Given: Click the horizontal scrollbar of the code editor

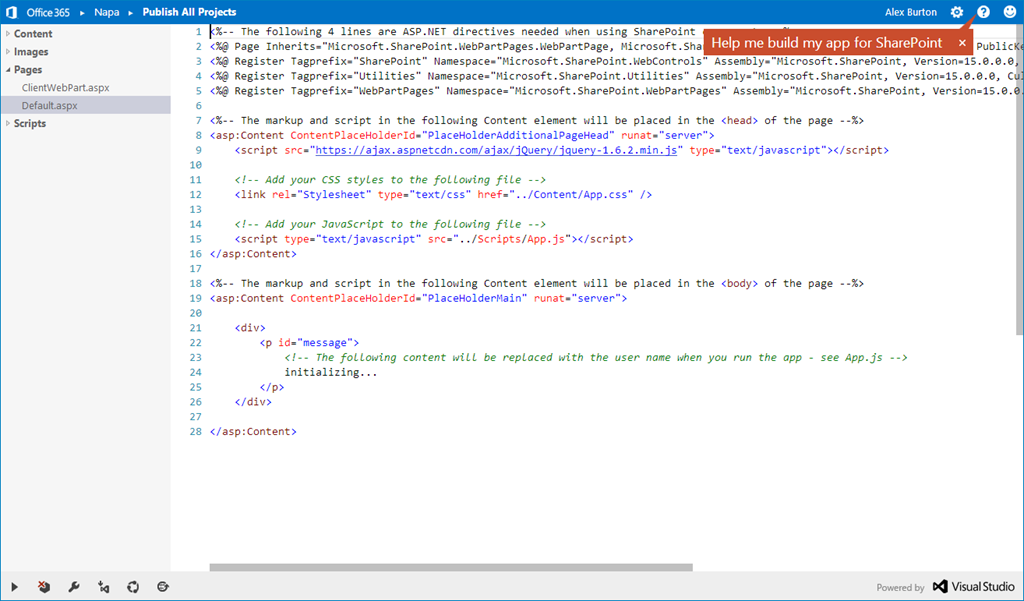Looking at the screenshot, I should pos(451,568).
